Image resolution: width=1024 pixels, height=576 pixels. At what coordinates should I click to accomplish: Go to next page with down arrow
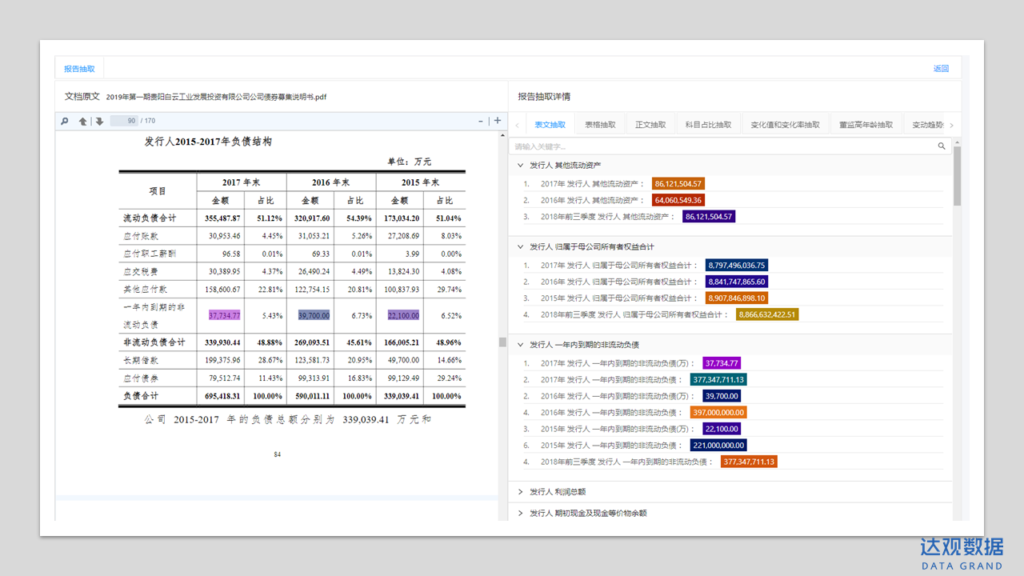99,121
